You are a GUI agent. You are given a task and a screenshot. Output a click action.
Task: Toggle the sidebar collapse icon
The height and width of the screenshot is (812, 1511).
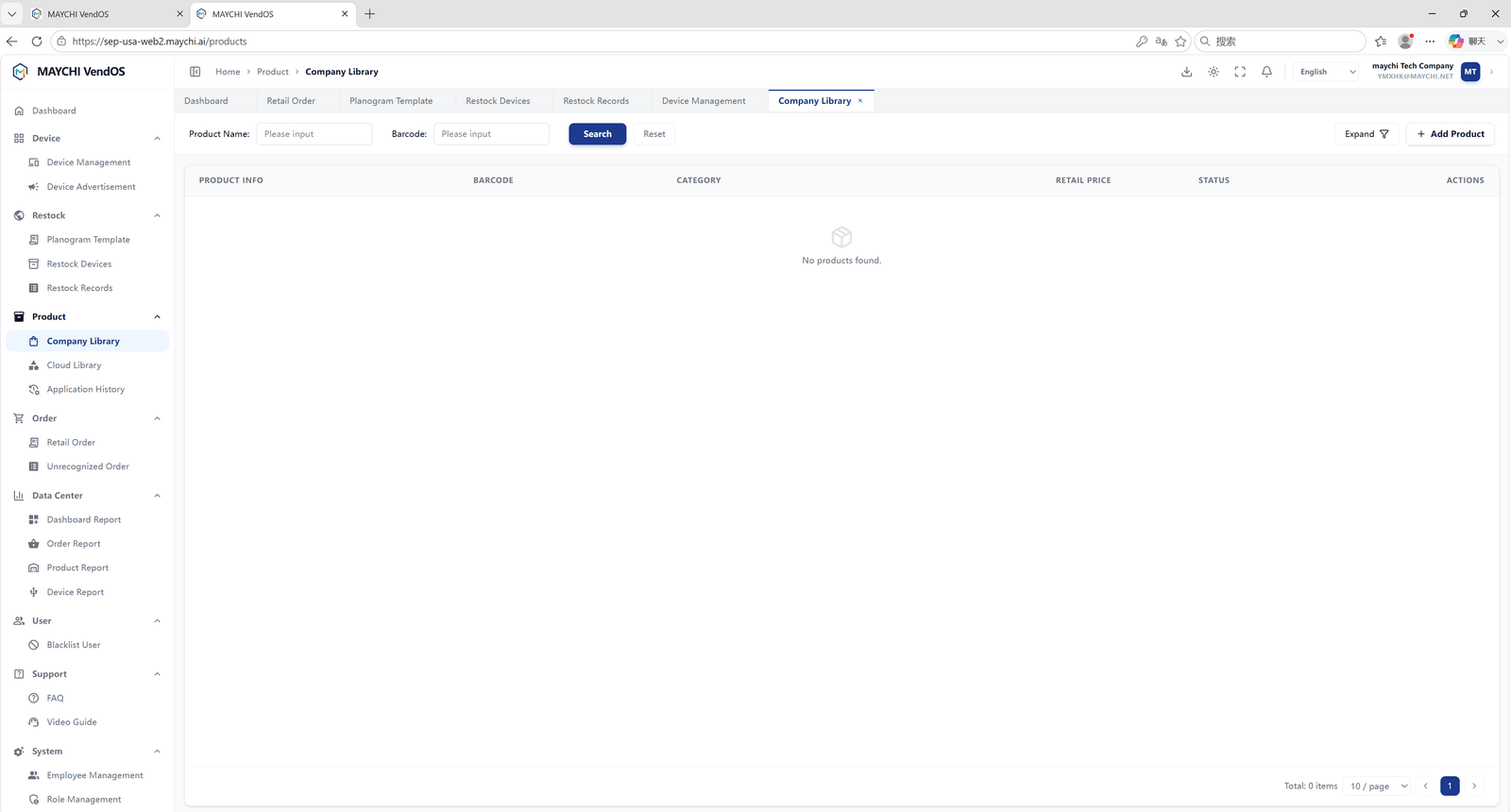(195, 72)
